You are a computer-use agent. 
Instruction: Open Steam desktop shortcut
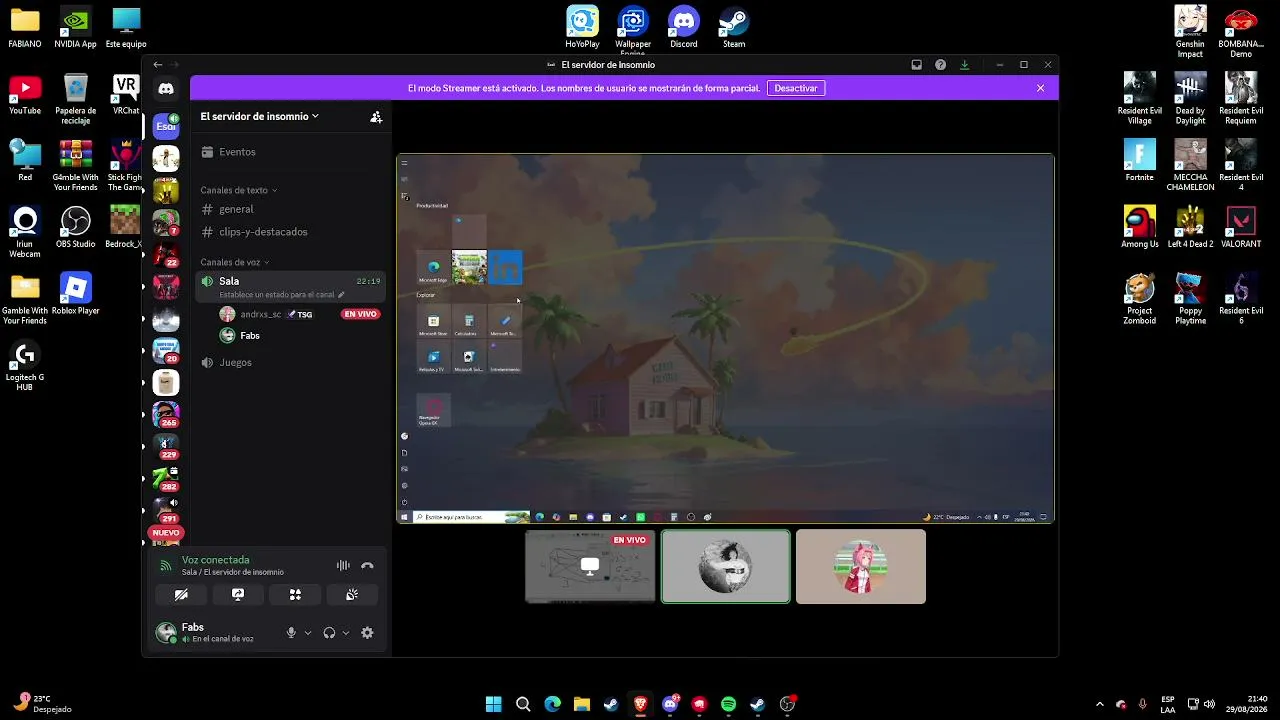(734, 27)
